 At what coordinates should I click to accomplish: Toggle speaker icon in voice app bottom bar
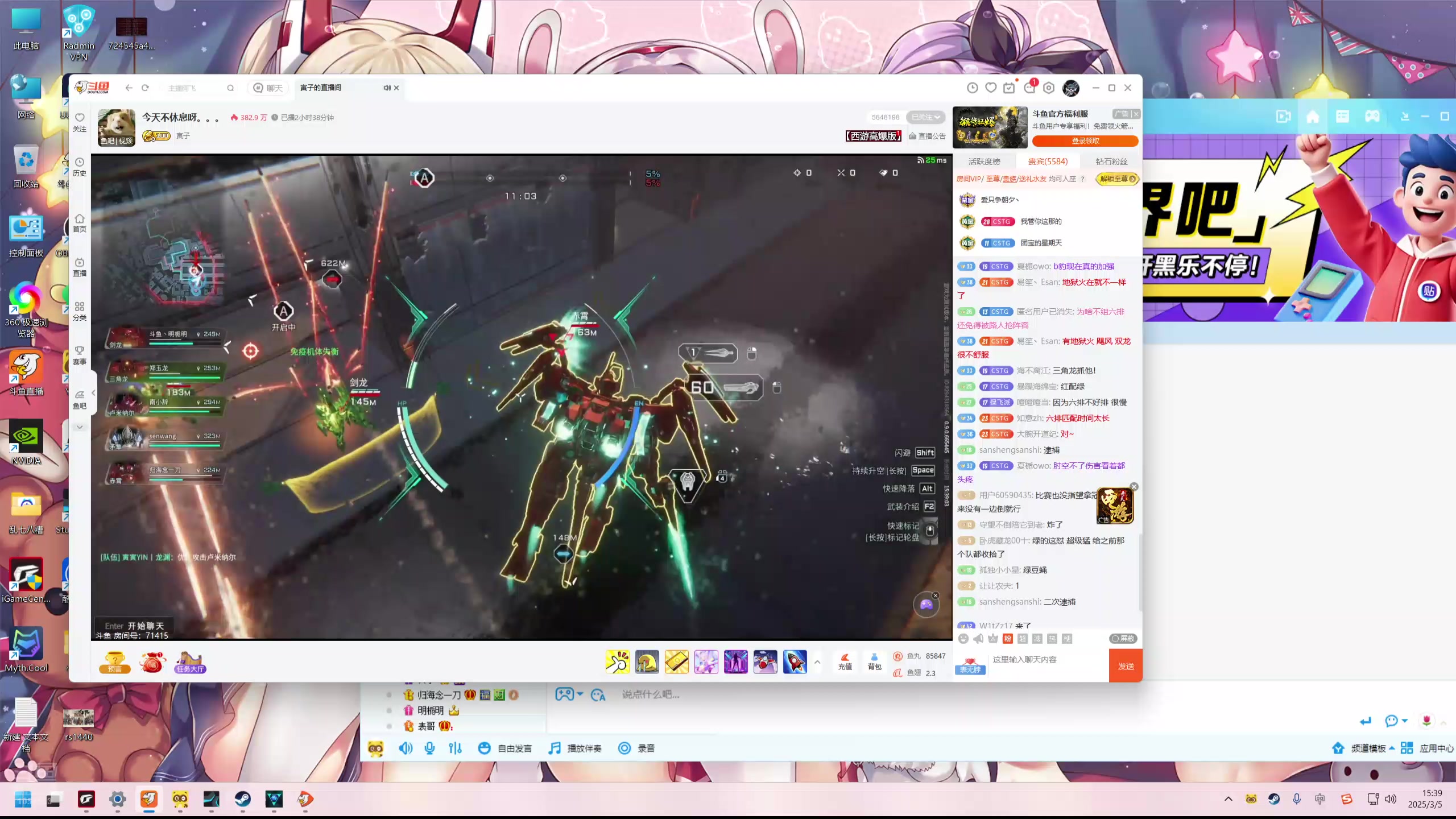(405, 748)
